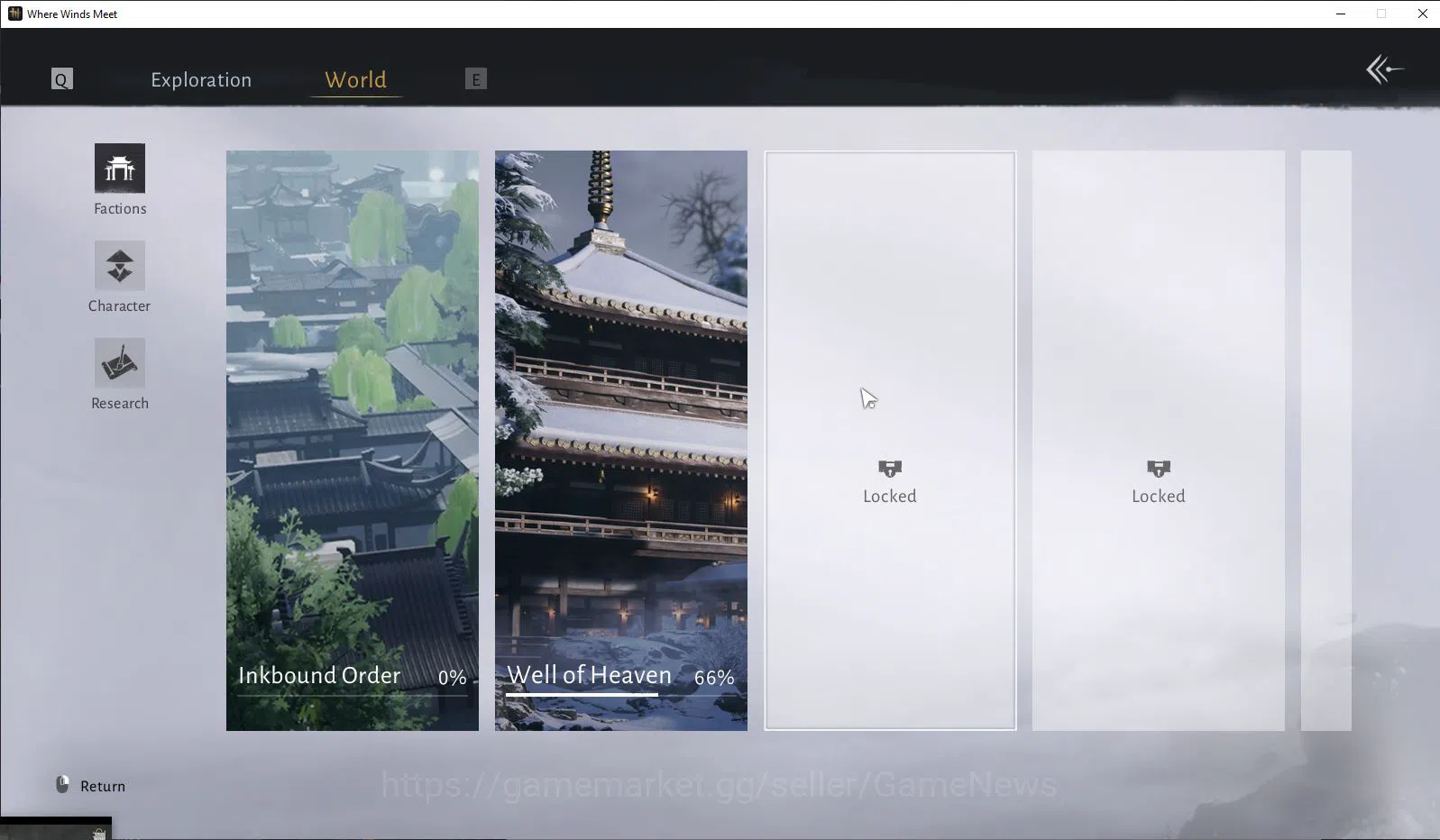Click the Inkbound Order progress bar
This screenshot has width=1440, height=840.
353,695
